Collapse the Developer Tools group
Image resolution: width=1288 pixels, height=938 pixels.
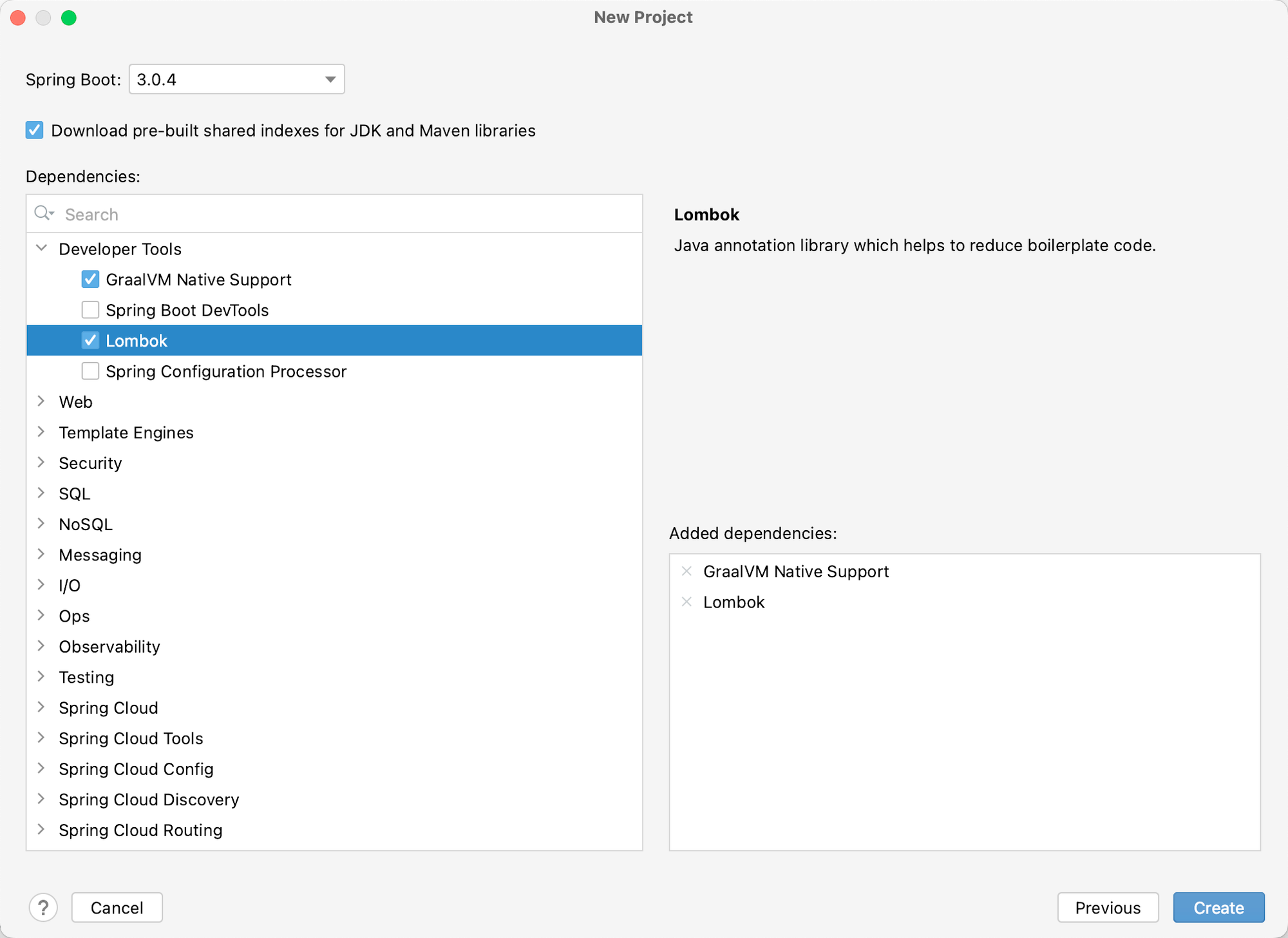[42, 248]
